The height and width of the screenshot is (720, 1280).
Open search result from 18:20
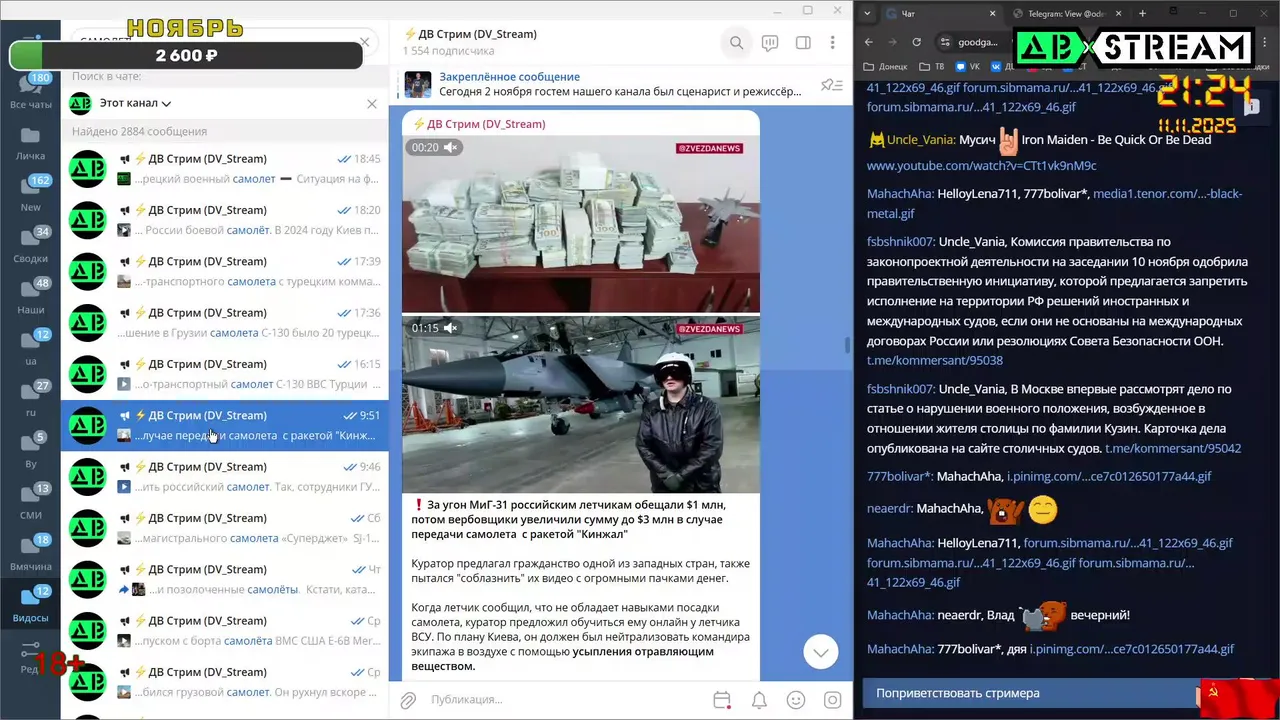click(x=225, y=220)
